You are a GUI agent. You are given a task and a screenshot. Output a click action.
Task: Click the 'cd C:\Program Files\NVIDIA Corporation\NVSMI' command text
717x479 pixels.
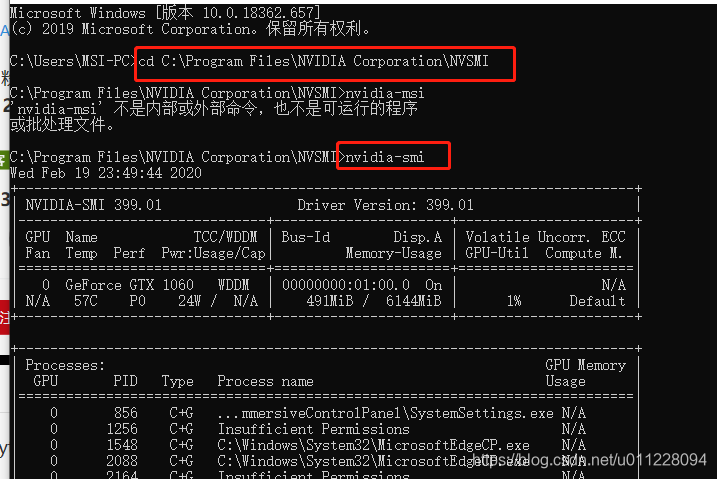[x=313, y=61]
